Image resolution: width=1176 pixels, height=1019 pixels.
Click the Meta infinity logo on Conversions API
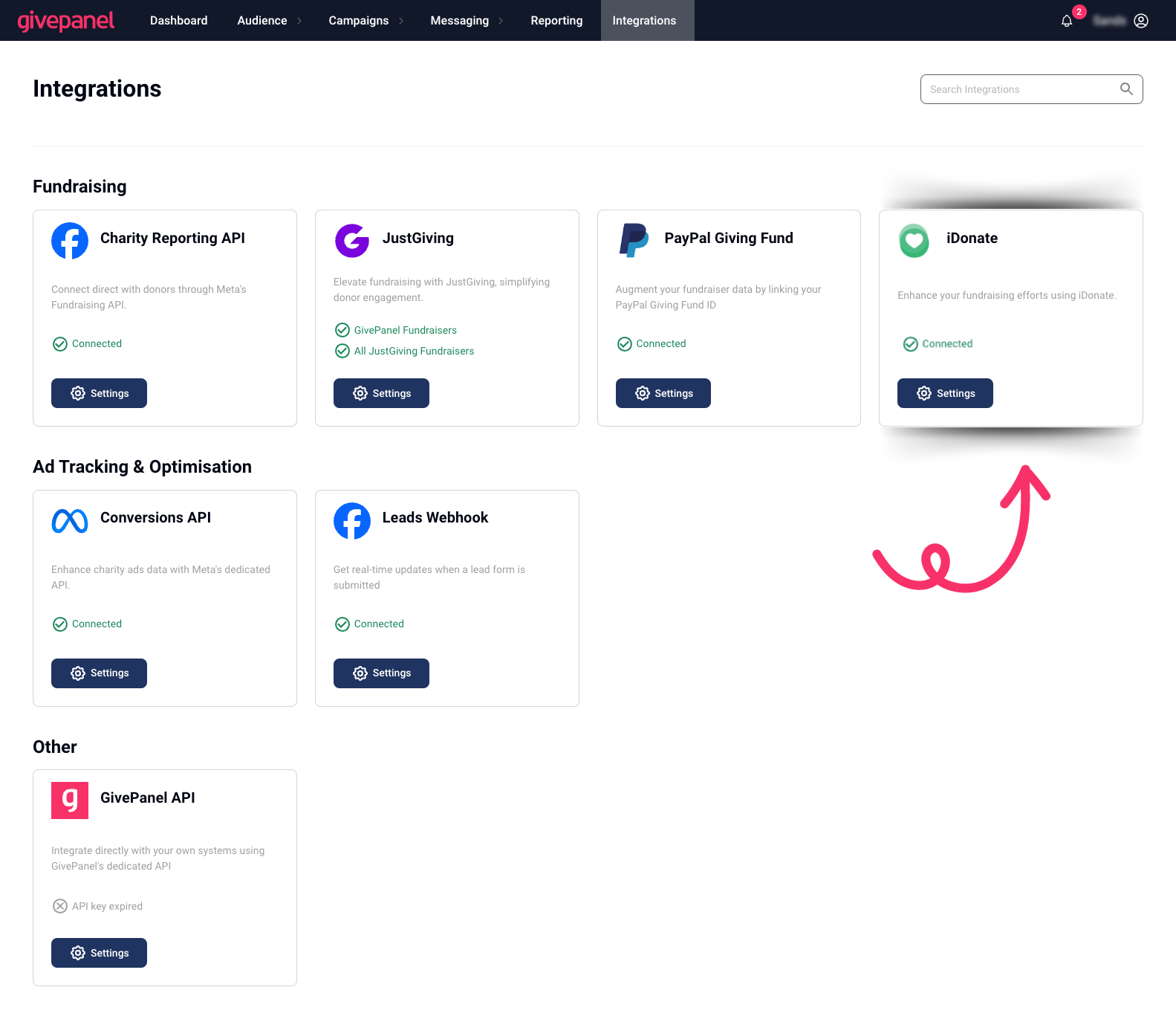coord(70,521)
